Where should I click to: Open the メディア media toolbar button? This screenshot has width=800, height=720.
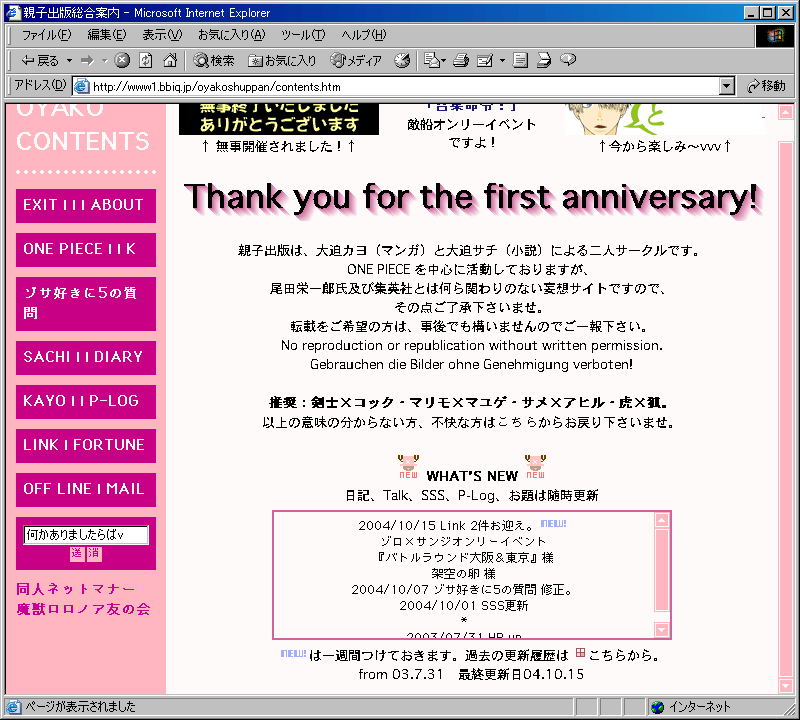pyautogui.click(x=356, y=61)
